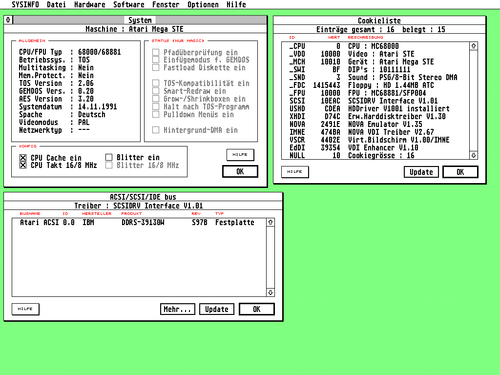Click OK in the System window
The width and height of the screenshot is (500, 375).
click(x=240, y=171)
